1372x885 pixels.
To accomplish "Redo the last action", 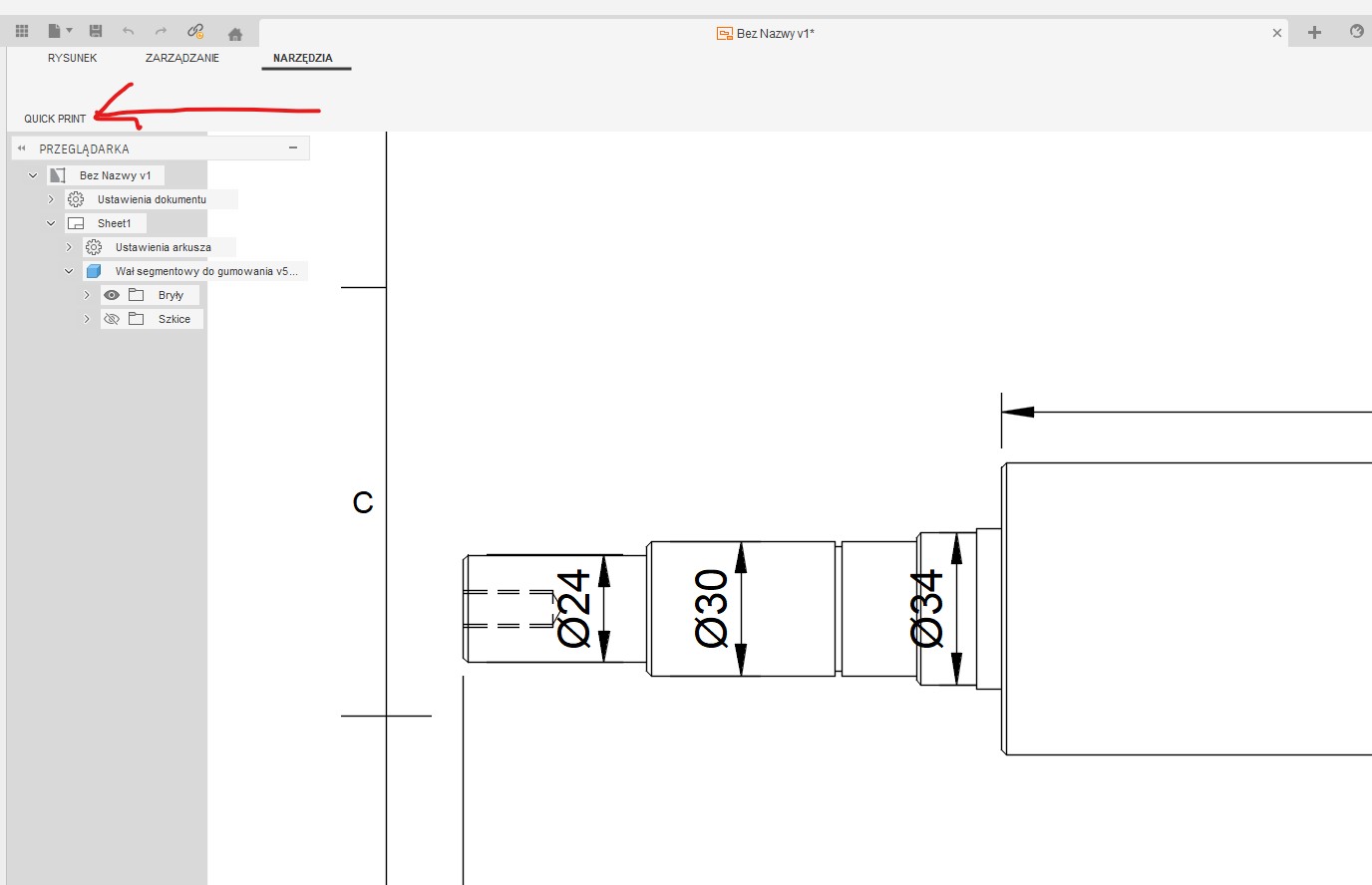I will pyautogui.click(x=161, y=32).
